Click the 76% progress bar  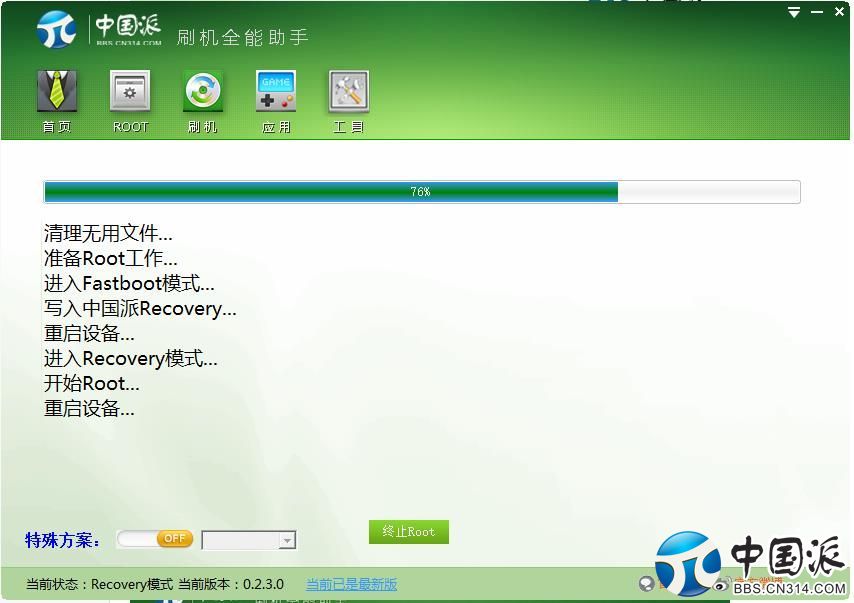422,192
